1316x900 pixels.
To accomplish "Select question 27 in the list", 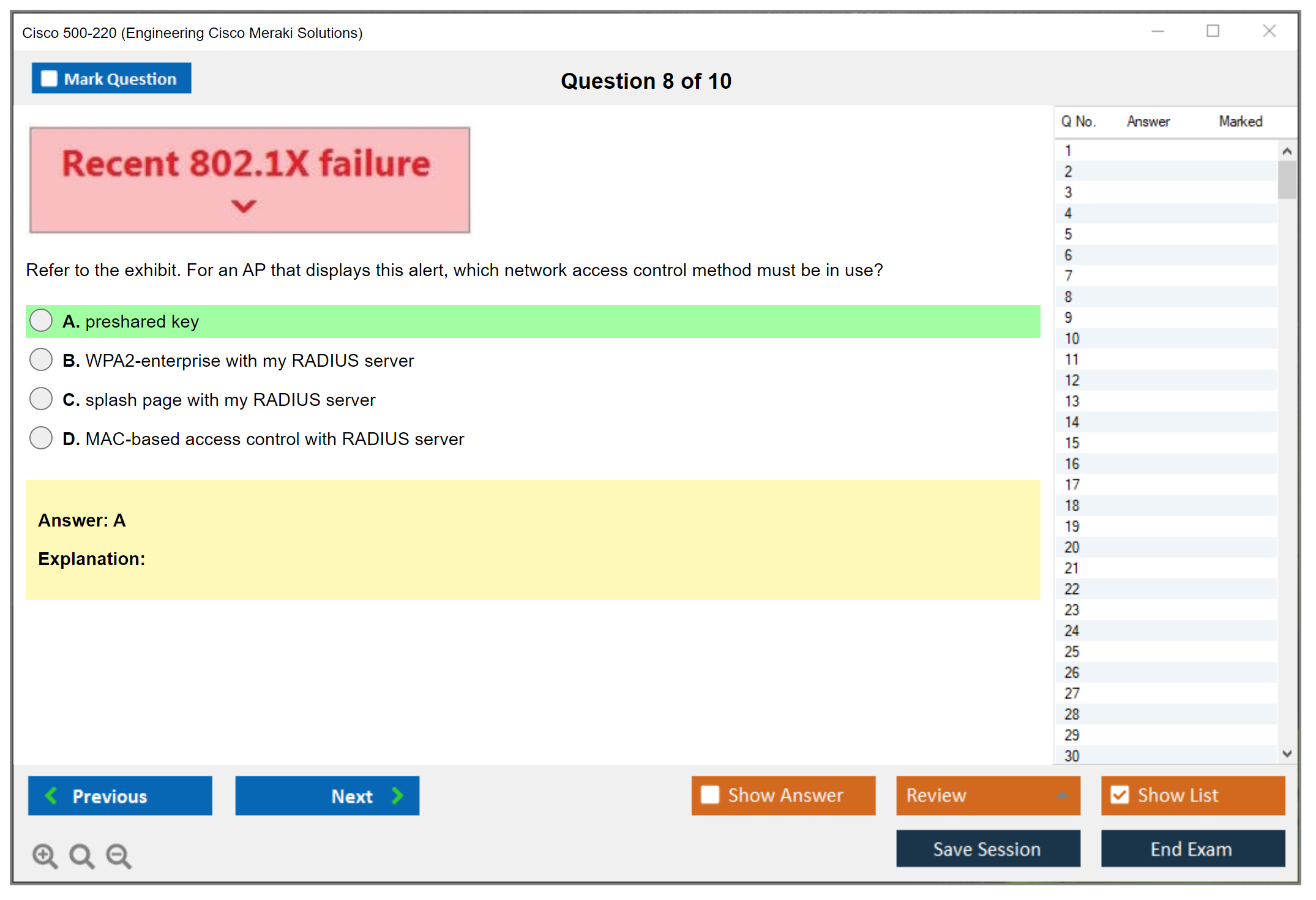I will pyautogui.click(x=1072, y=693).
